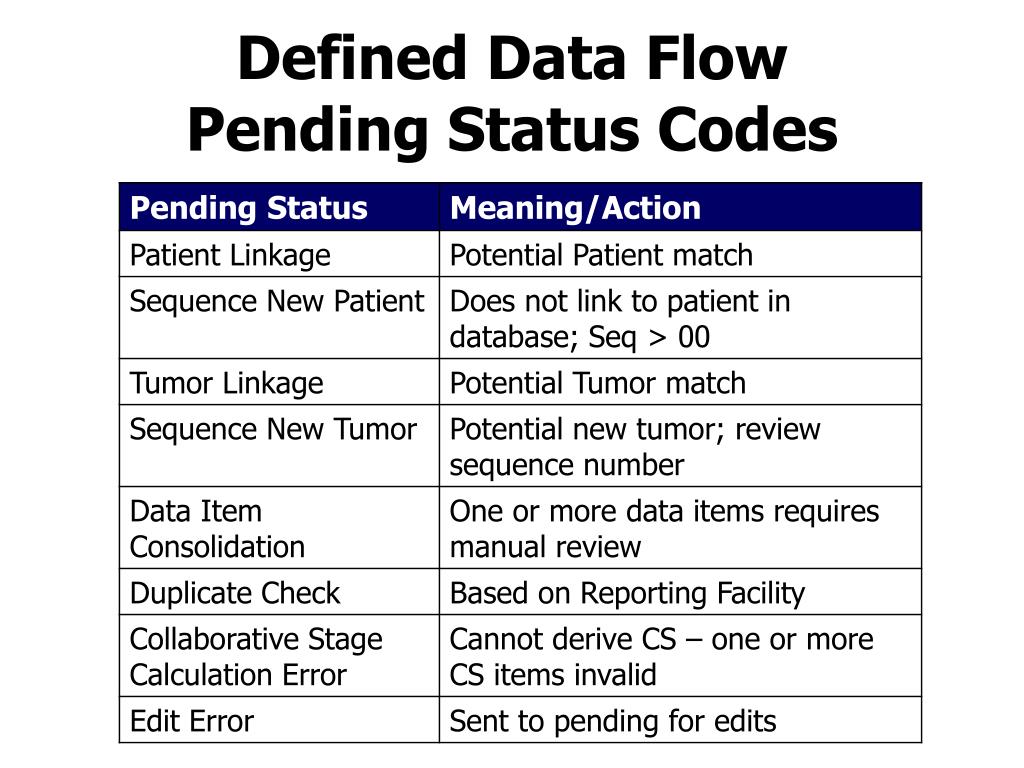Click the 'Potential new tumor; review' cell
The width and height of the screenshot is (1024, 768).
point(680,445)
